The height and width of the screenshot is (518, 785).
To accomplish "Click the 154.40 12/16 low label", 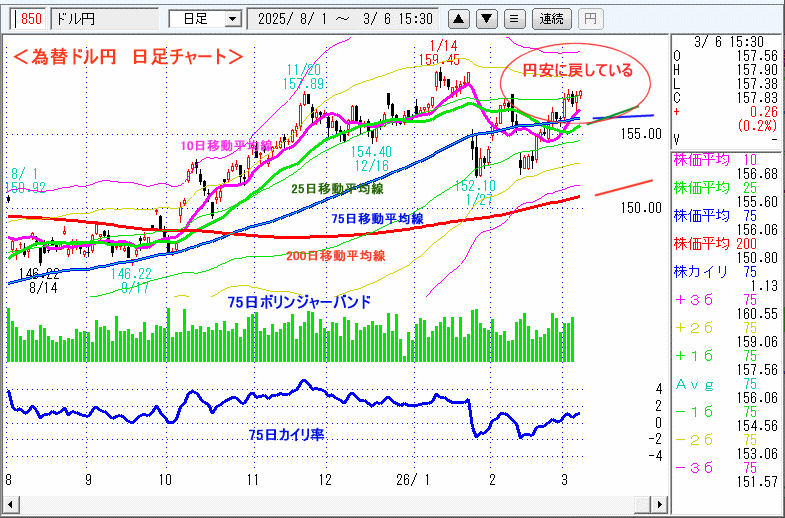I will click(371, 159).
